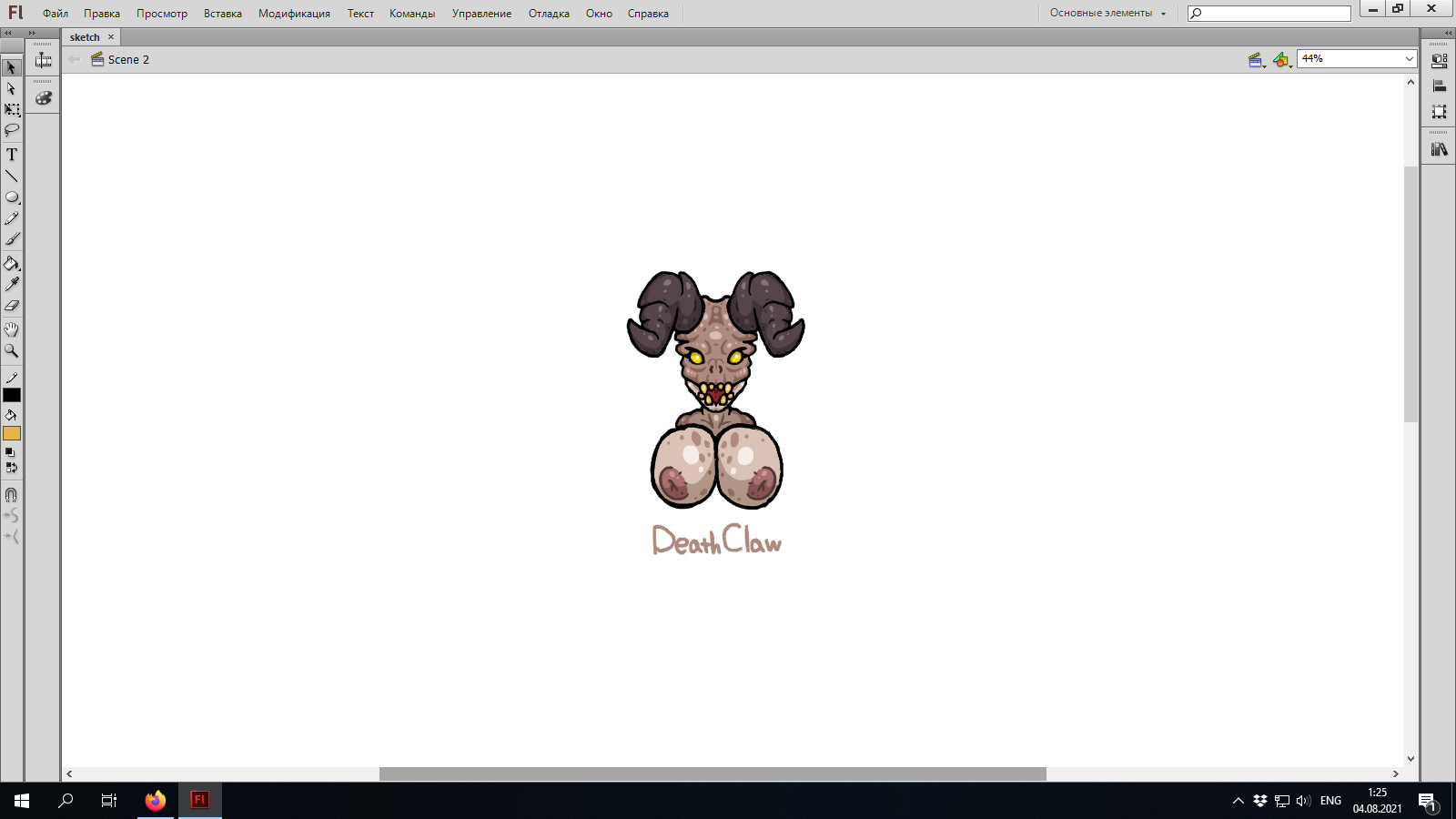This screenshot has width=1456, height=819.
Task: Switch the ENG input language
Action: tap(1330, 801)
